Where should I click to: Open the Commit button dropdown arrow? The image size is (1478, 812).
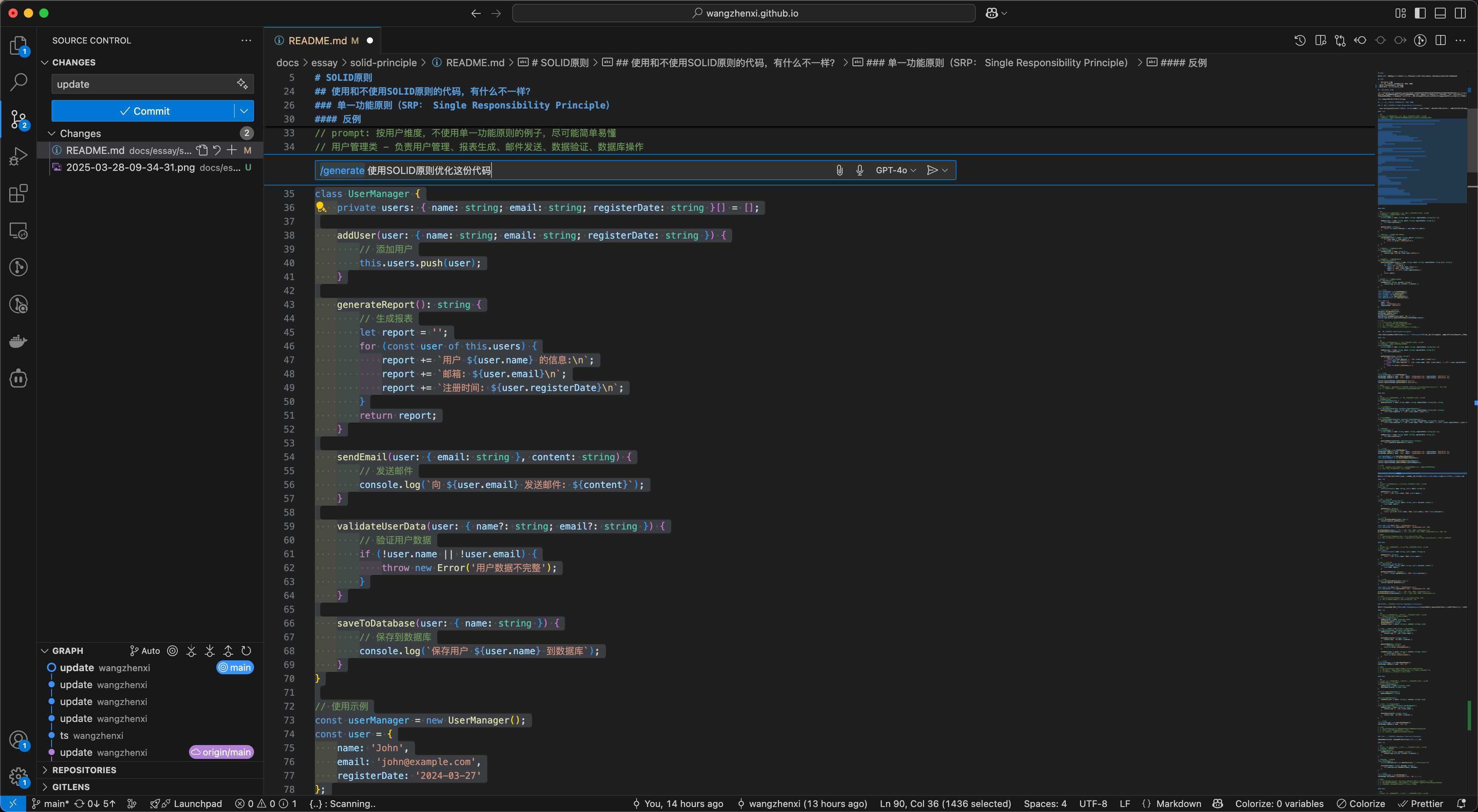pos(244,111)
